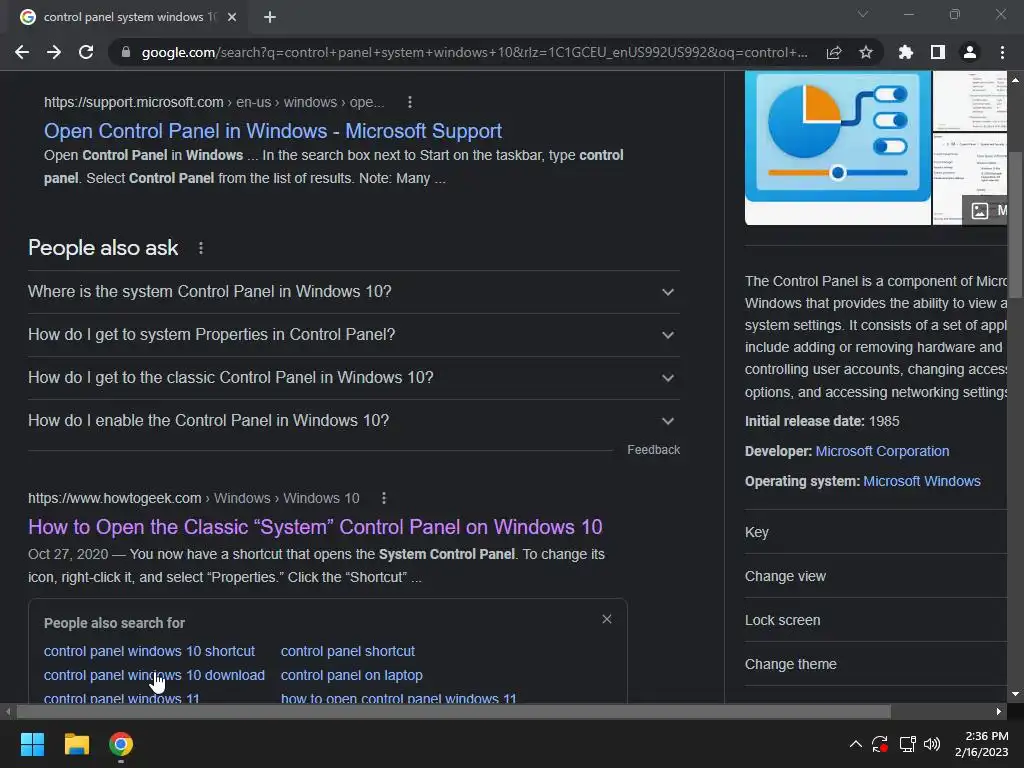This screenshot has width=1024, height=768.
Task: Close the control panel system windows 10 tab
Action: 232,17
